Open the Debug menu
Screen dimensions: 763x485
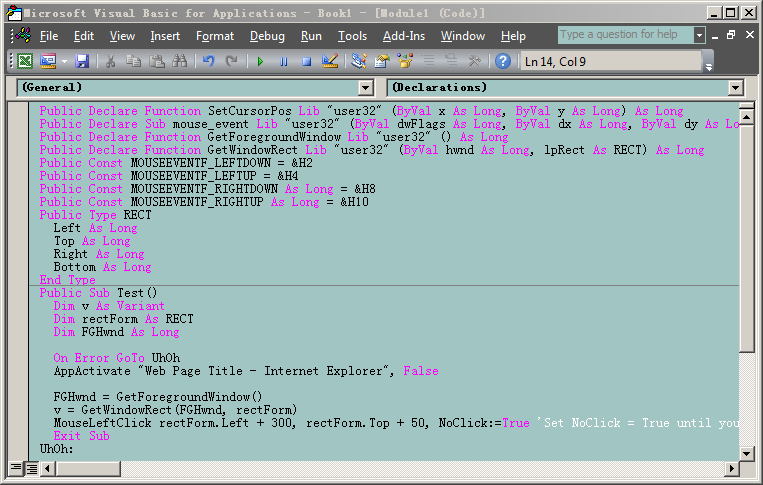267,36
